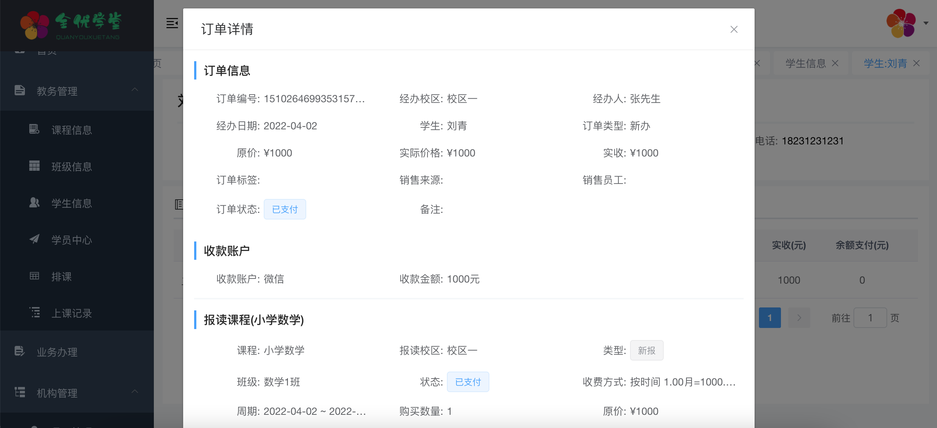
Task: Click the 全朝学堂 logo
Action: point(76,24)
